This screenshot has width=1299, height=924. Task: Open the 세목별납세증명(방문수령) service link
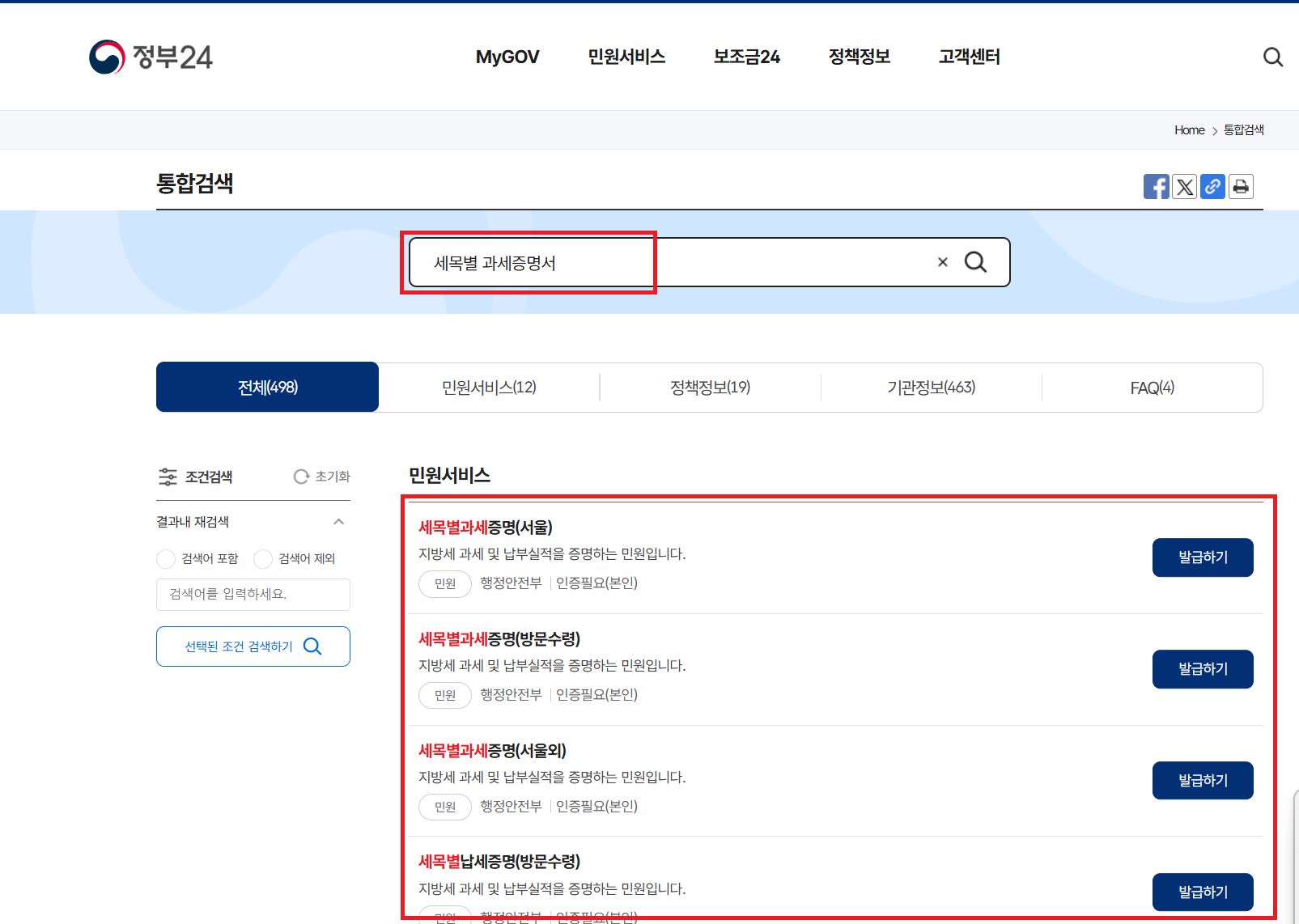pyautogui.click(x=499, y=862)
